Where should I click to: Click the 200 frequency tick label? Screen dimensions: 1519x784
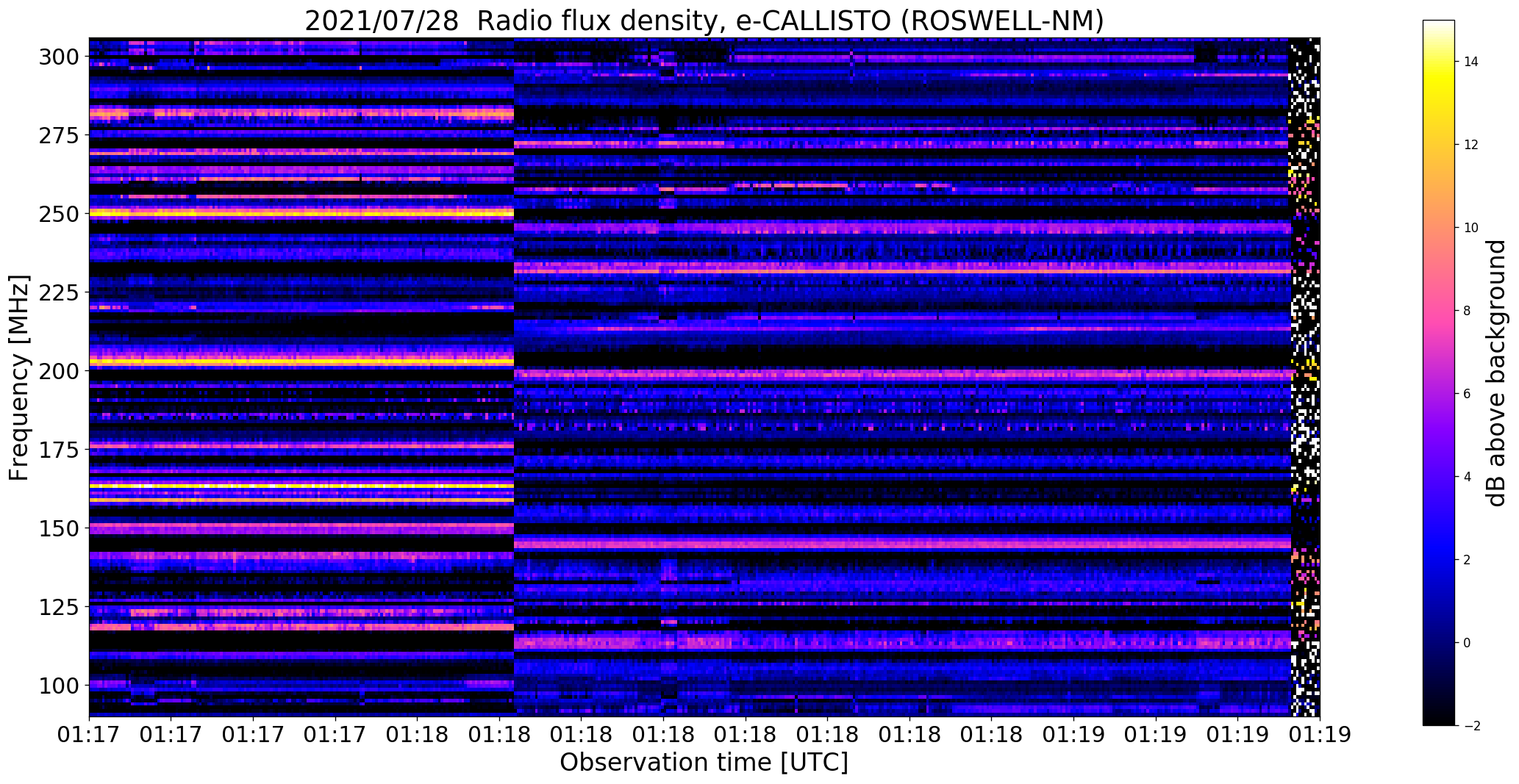[x=60, y=371]
